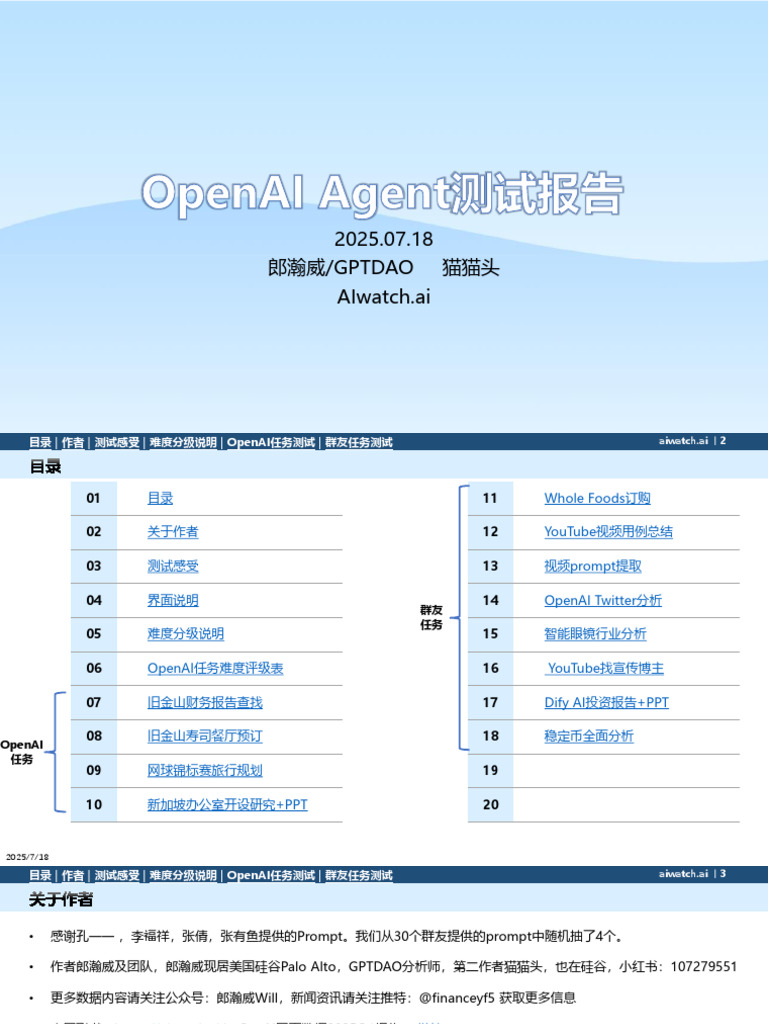Viewport: 768px width, 1024px height.
Task: Follow the YouTube找宣传博主 link
Action: (605, 668)
